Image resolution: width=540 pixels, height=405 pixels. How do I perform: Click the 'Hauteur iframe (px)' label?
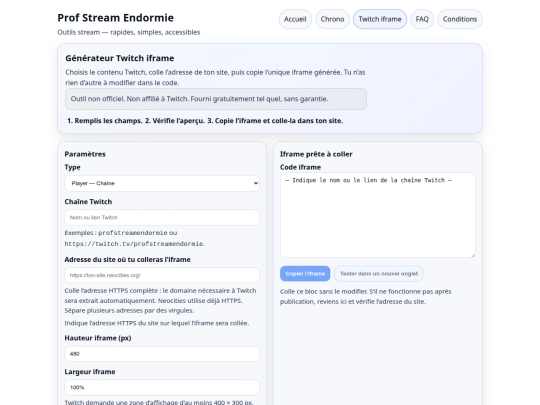pyautogui.click(x=98, y=338)
